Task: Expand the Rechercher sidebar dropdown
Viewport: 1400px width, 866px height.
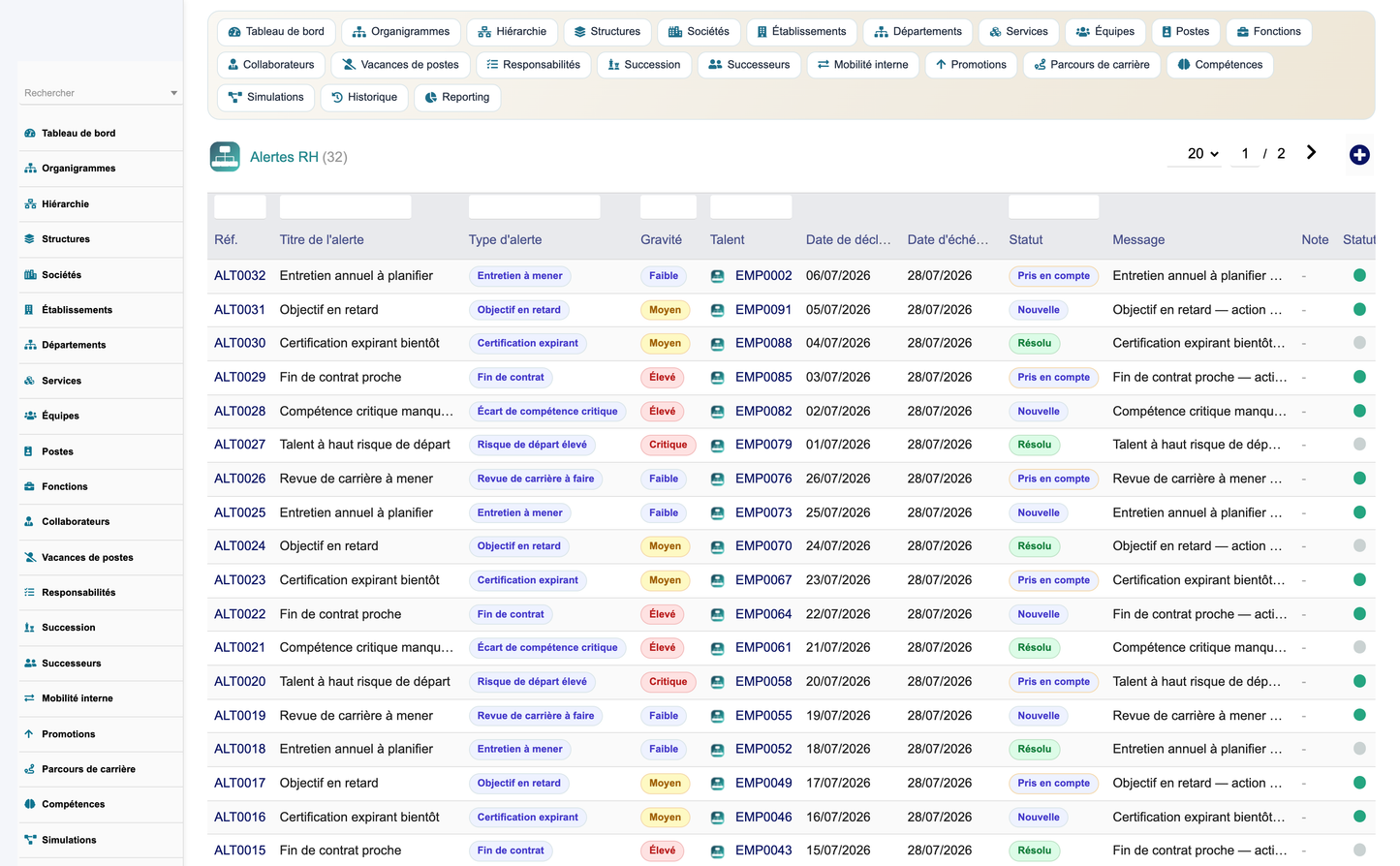Action: (173, 93)
